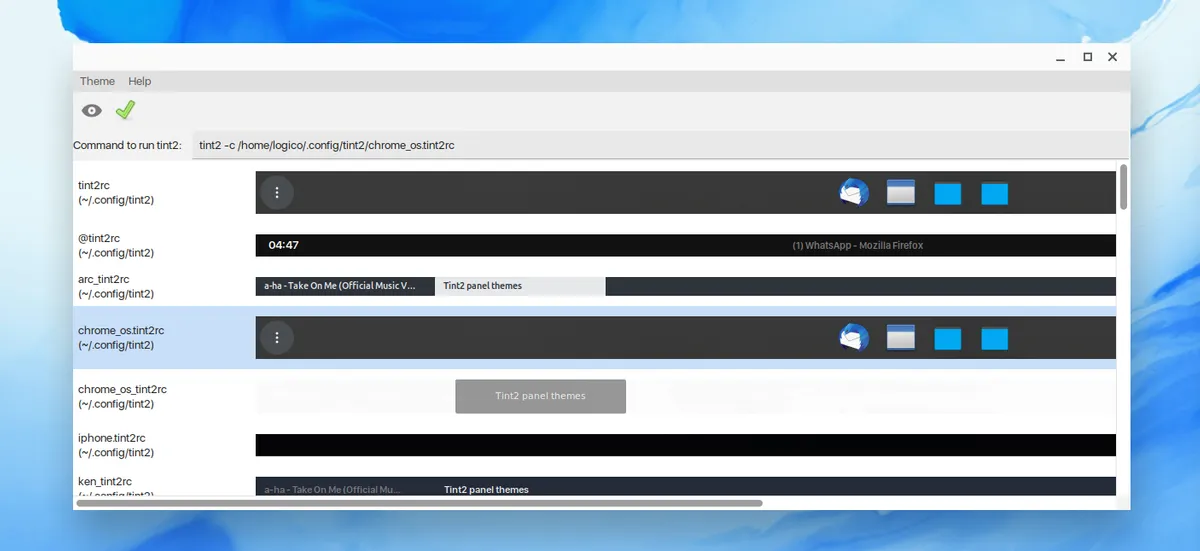Close the theme window

click(1112, 57)
